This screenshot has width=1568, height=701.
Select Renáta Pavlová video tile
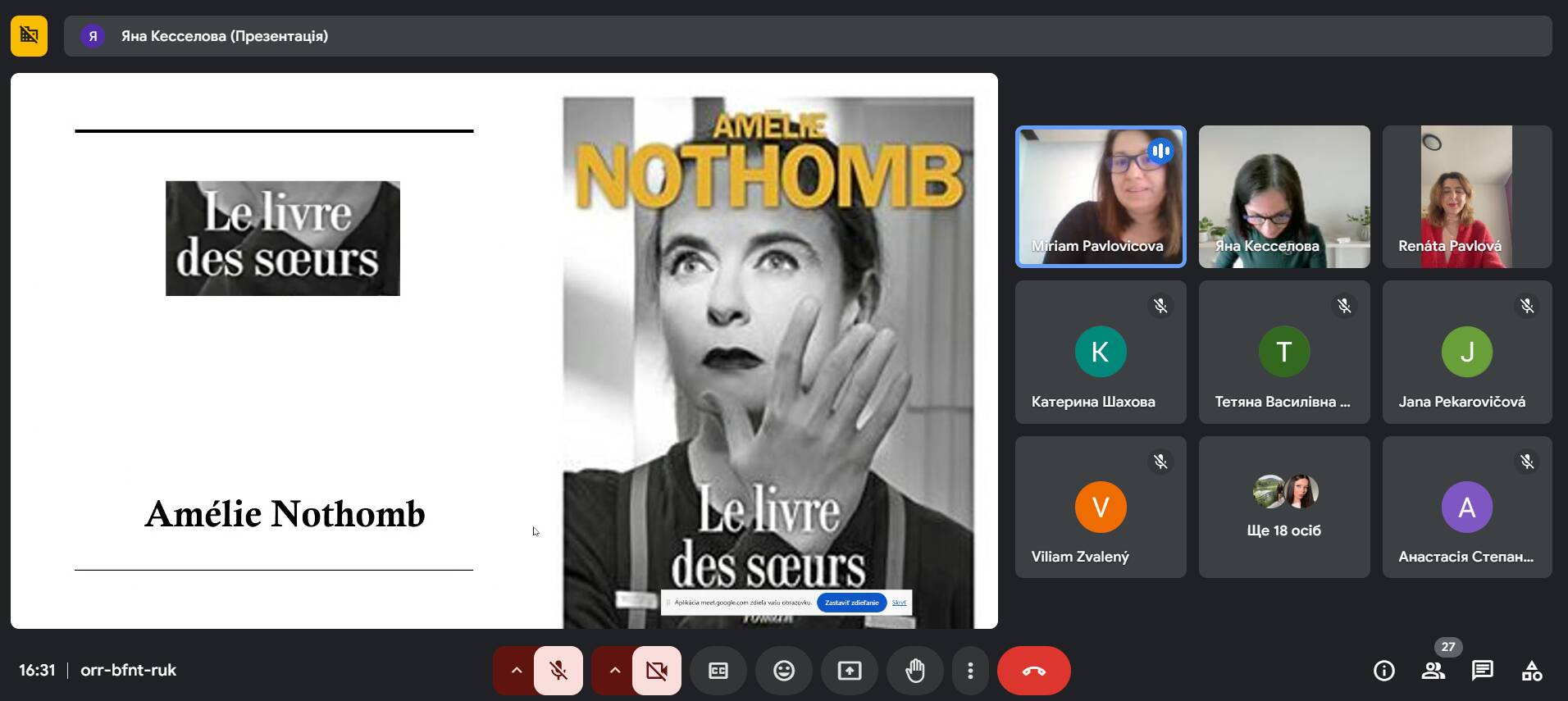click(1467, 197)
